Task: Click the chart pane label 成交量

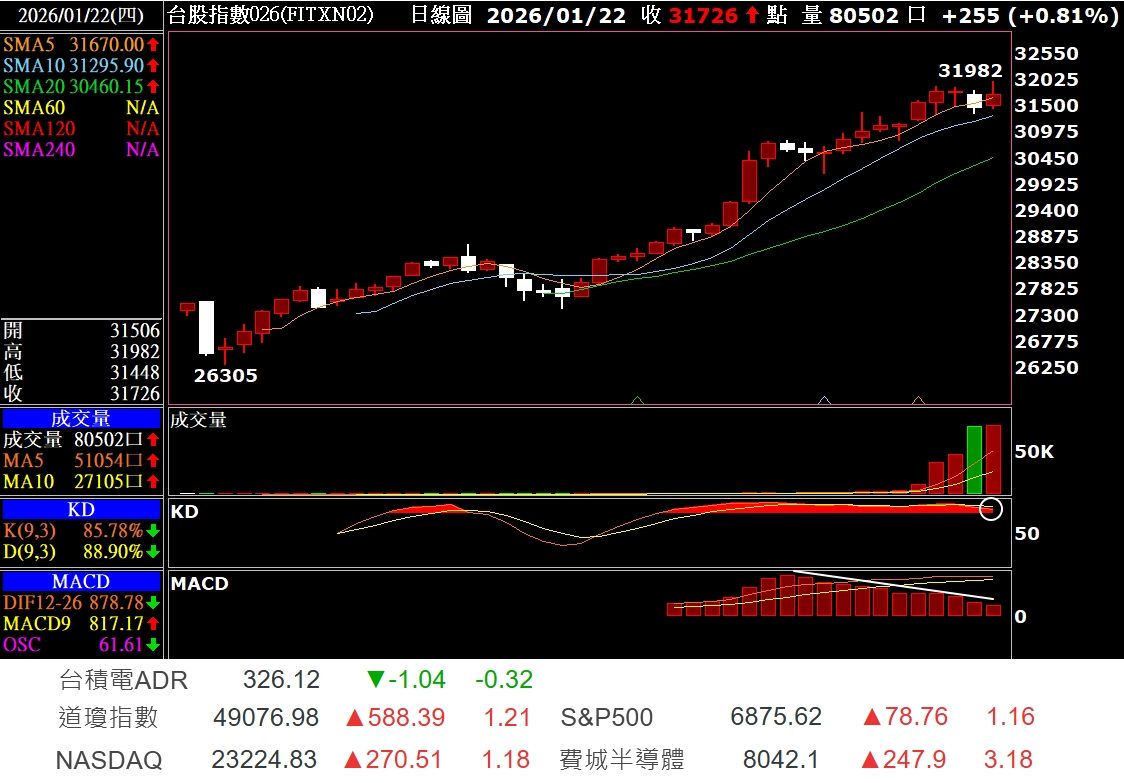Action: pyautogui.click(x=199, y=420)
